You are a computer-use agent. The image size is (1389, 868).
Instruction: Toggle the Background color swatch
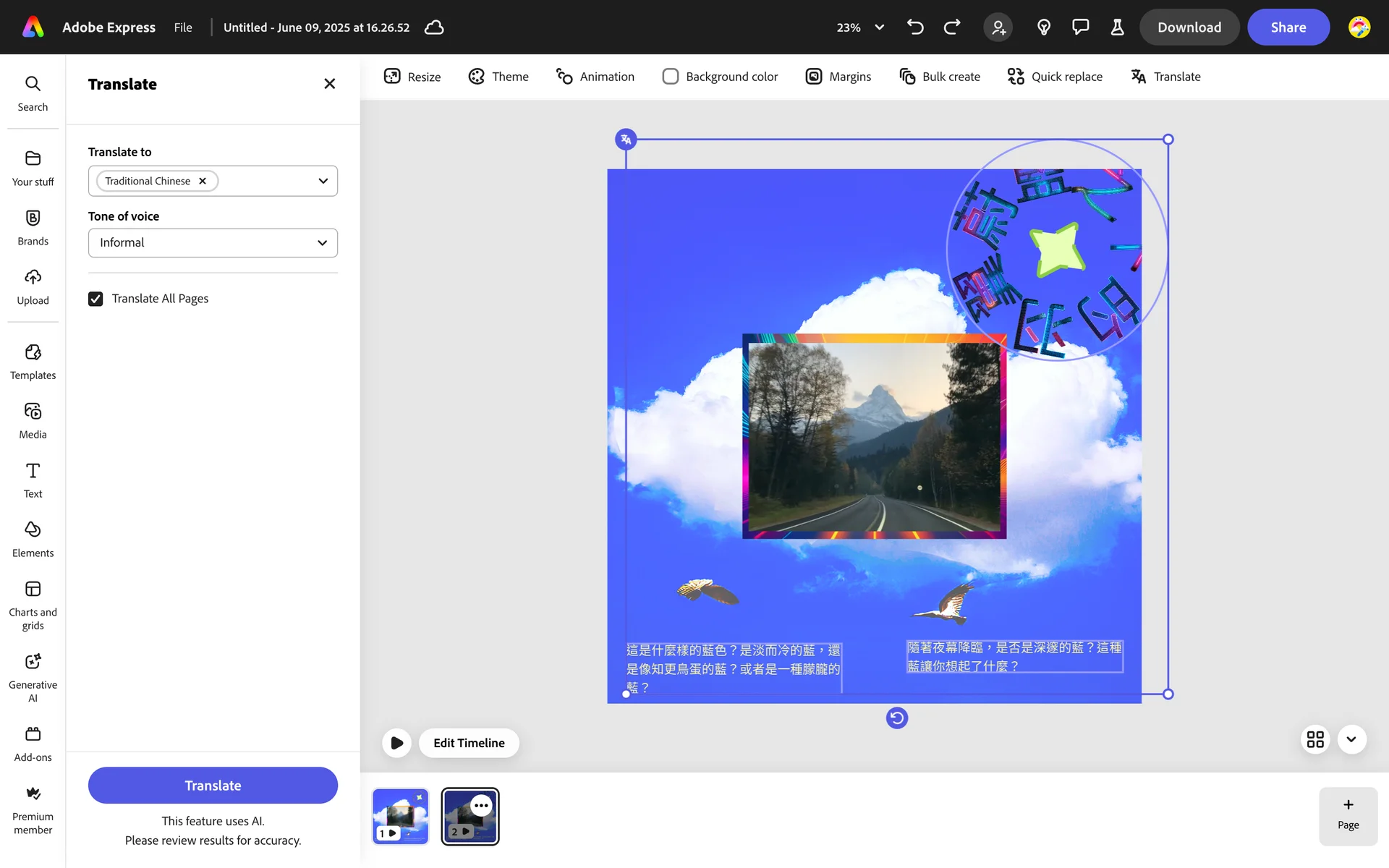(671, 77)
